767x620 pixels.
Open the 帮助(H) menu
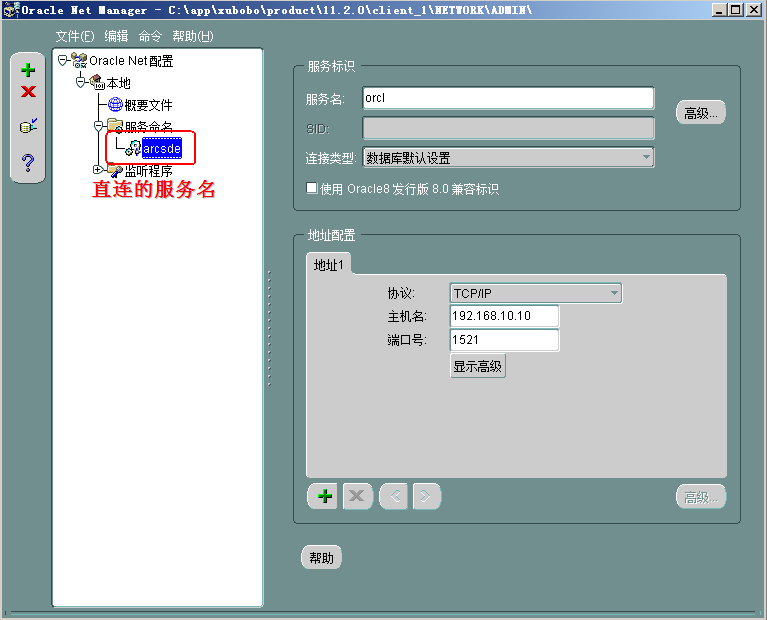coord(193,36)
